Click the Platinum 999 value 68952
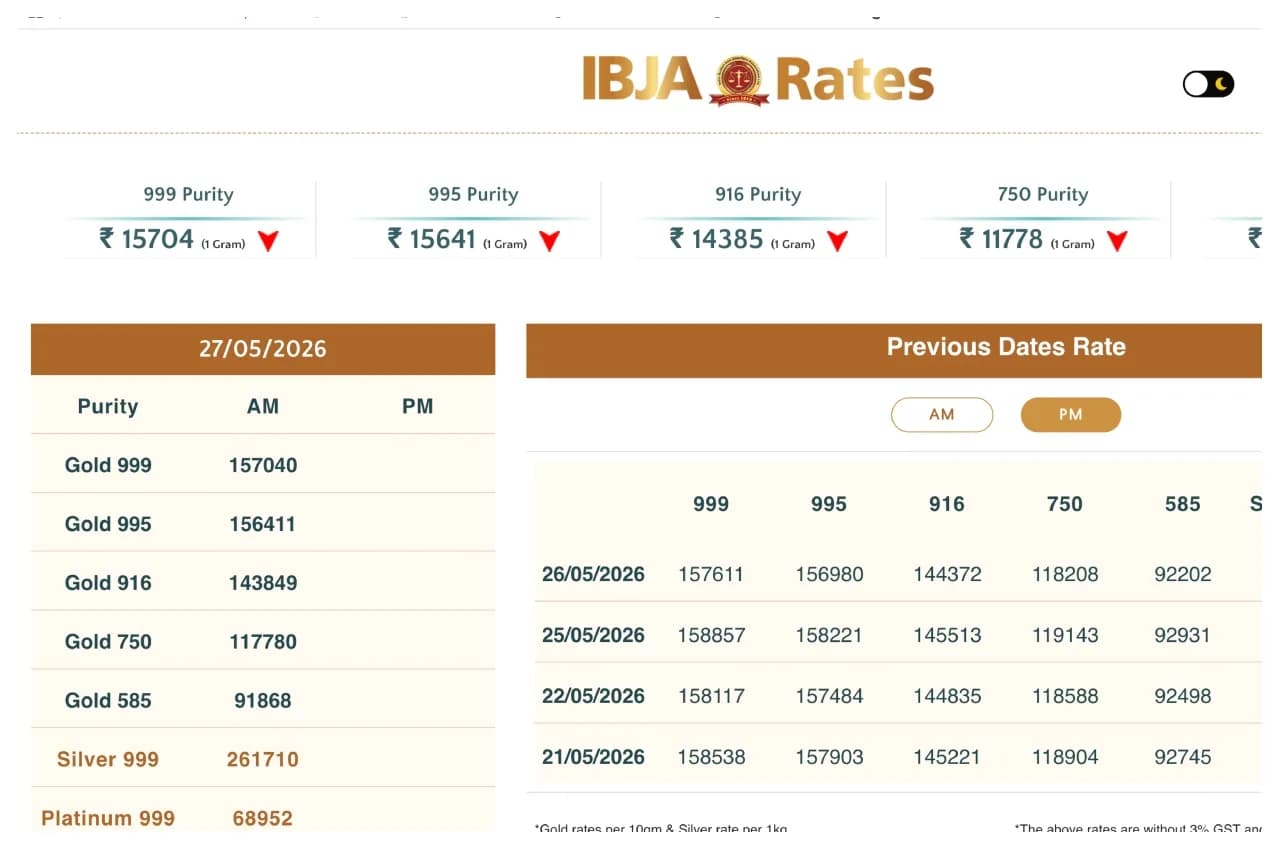Viewport: 1280px width, 850px height. pyautogui.click(x=263, y=818)
